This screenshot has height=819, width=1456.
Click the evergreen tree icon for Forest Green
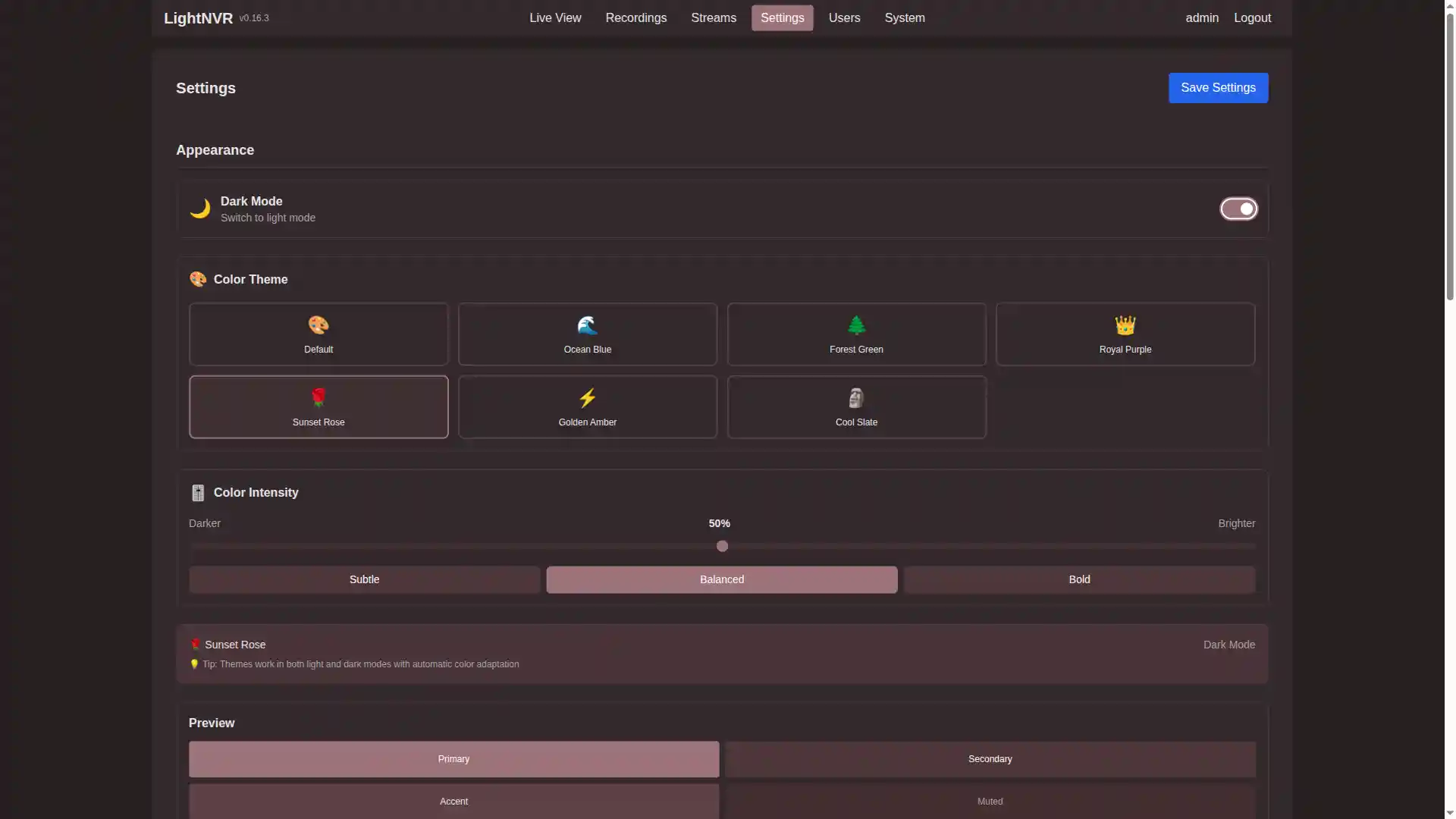point(856,325)
